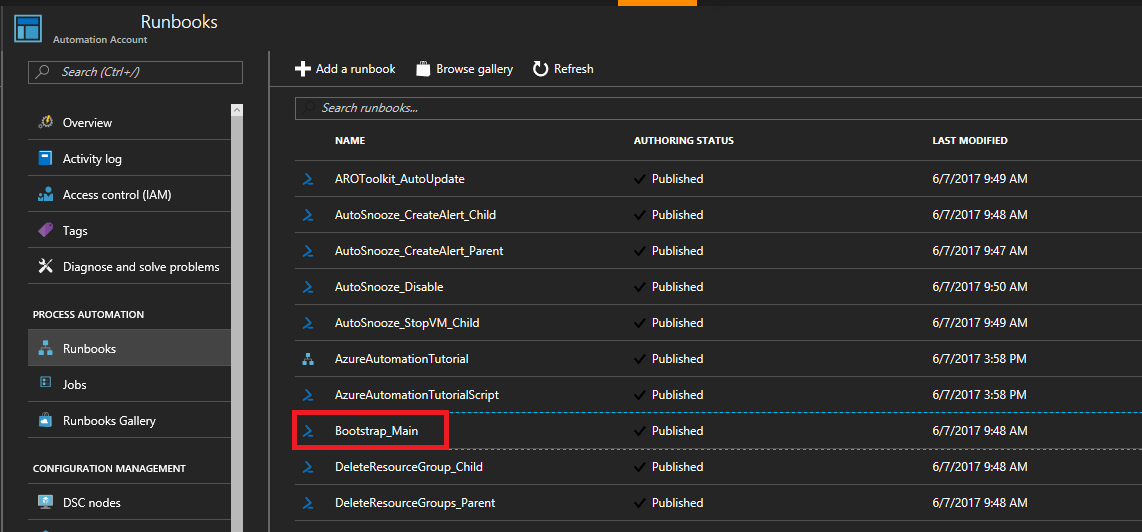This screenshot has width=1142, height=532.
Task: Click the Diagnose wrench icon
Action: pos(45,267)
